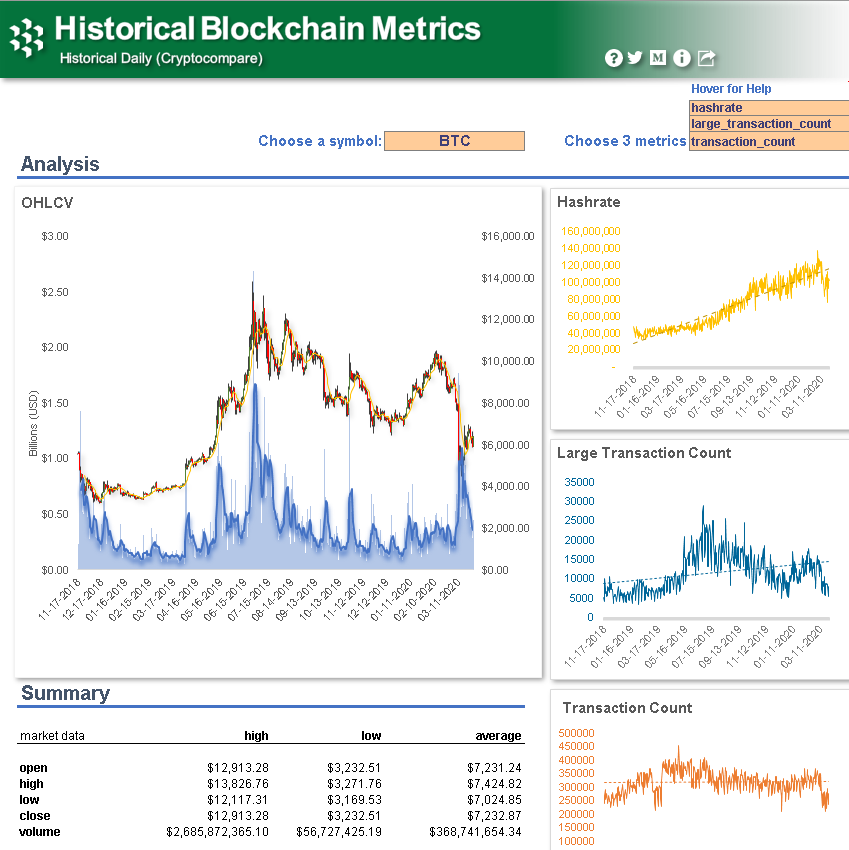Screen dimensions: 849x850
Task: Select the Analysis section header
Action: [56, 163]
